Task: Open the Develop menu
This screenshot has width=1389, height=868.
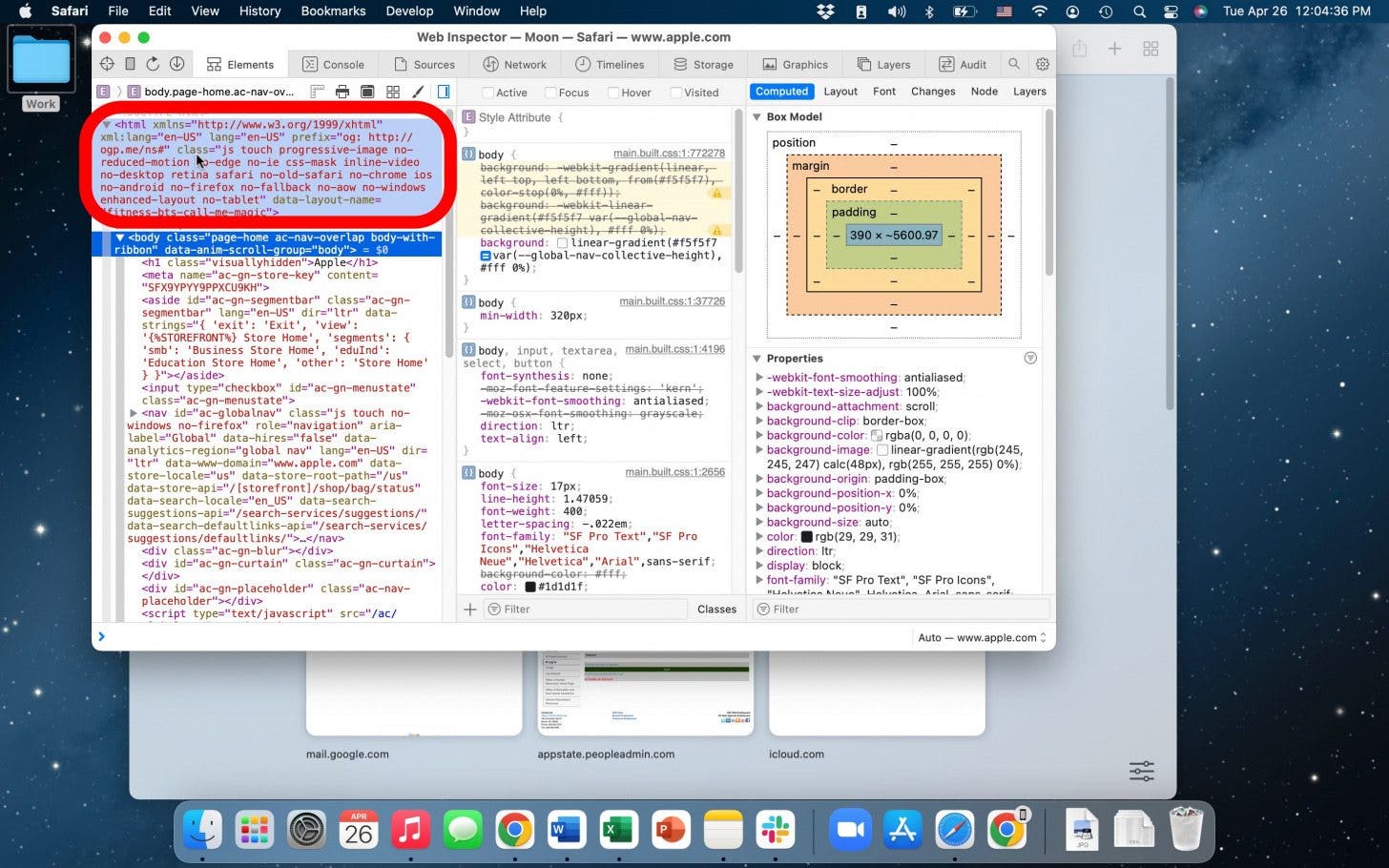Action: tap(409, 11)
